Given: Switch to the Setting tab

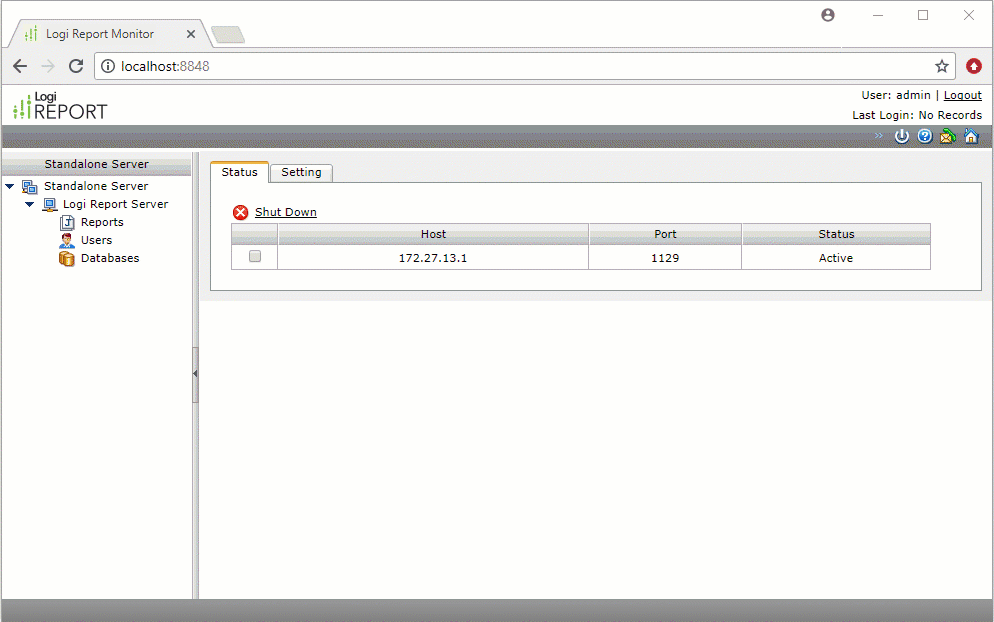Looking at the screenshot, I should pos(300,172).
